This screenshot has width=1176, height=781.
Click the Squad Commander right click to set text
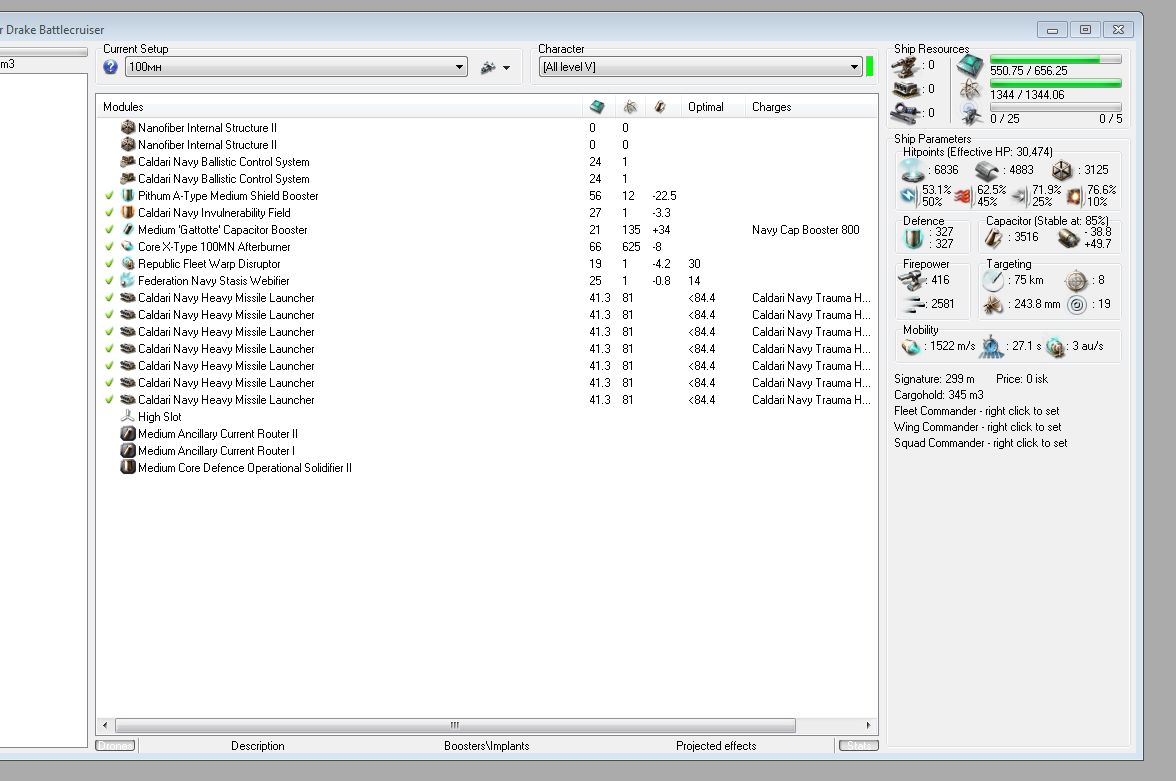point(980,443)
